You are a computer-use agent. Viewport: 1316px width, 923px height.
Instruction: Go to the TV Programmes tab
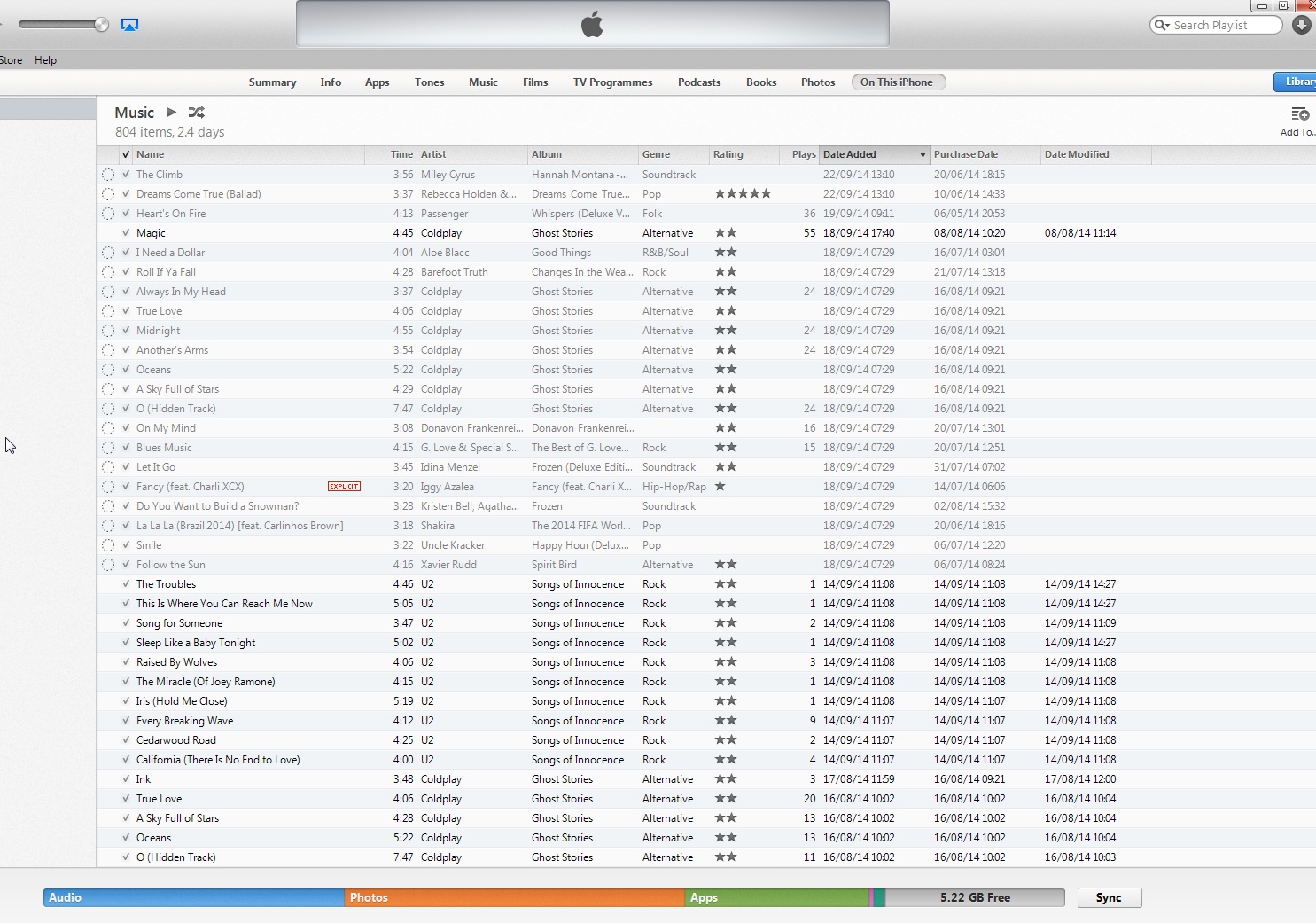click(612, 82)
